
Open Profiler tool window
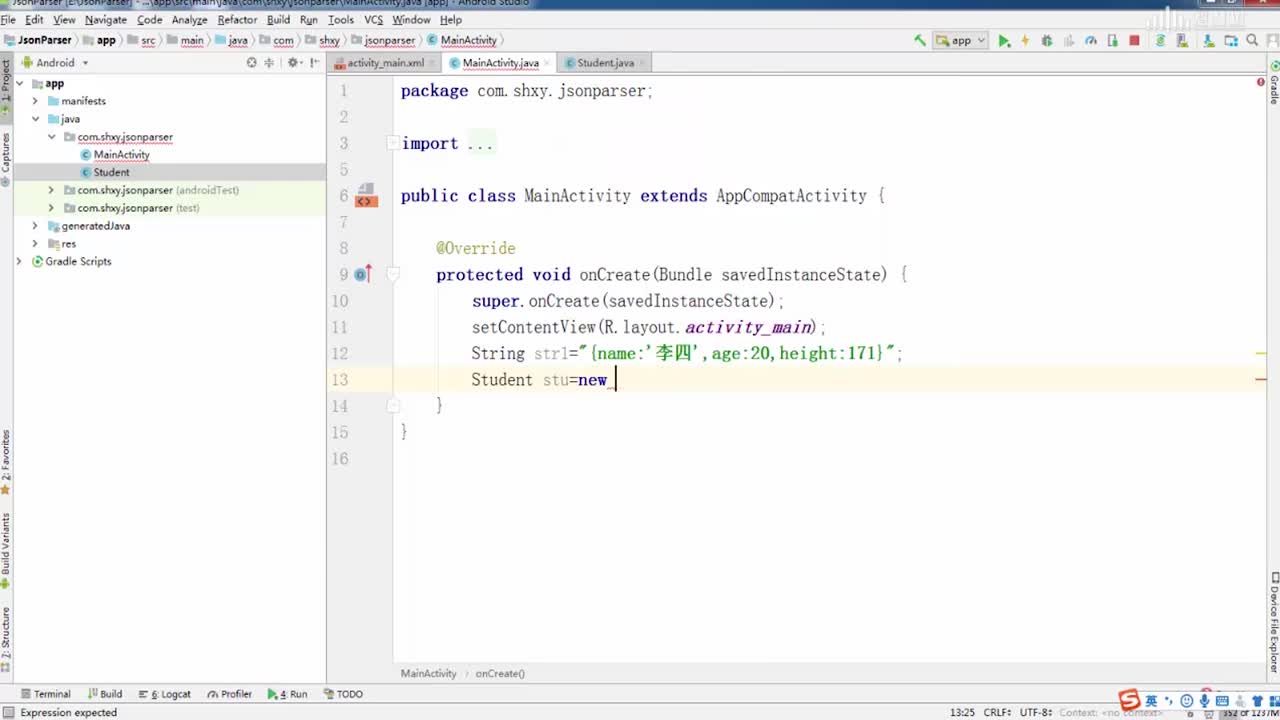coord(230,694)
